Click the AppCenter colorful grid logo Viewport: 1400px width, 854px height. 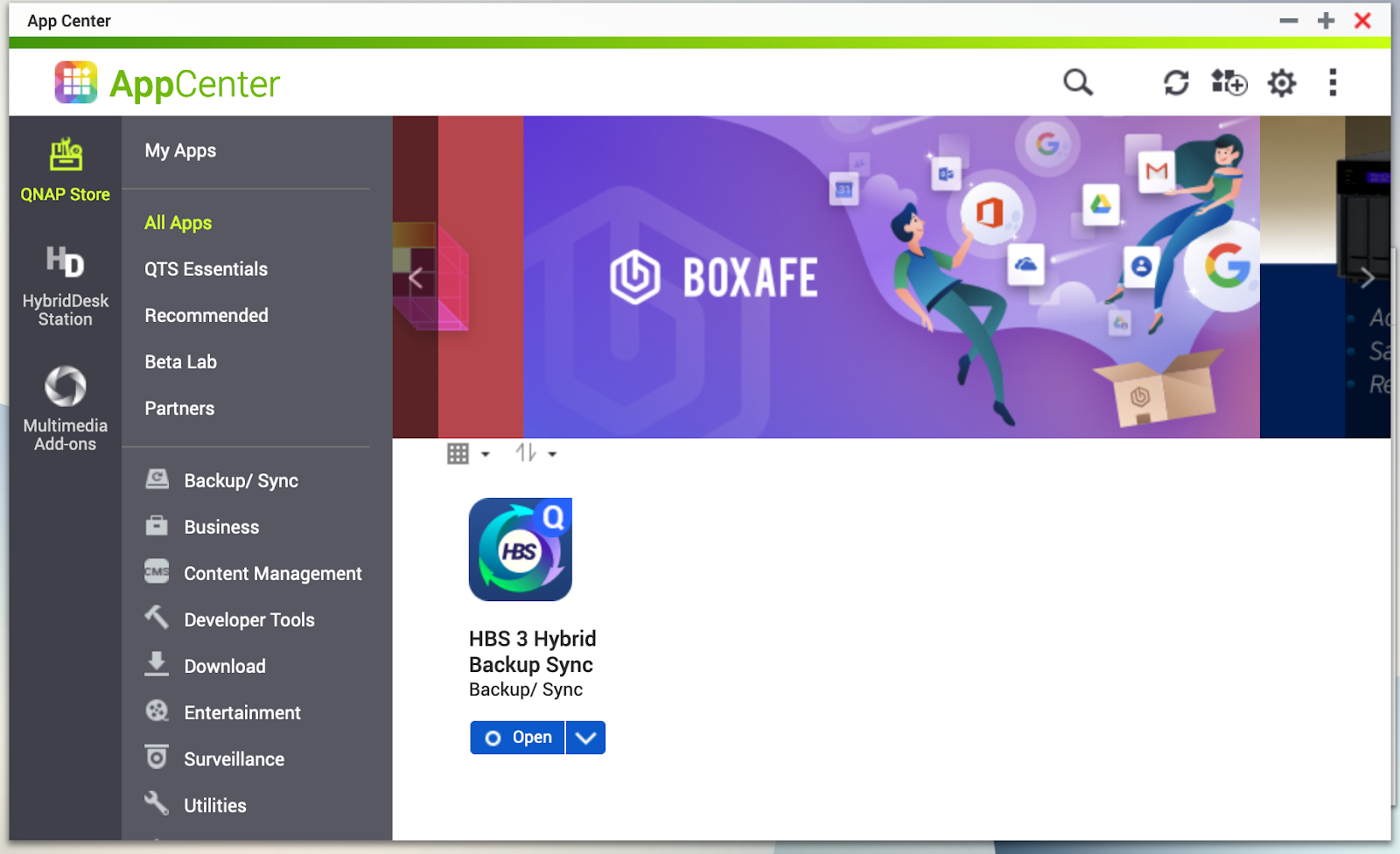coord(76,82)
